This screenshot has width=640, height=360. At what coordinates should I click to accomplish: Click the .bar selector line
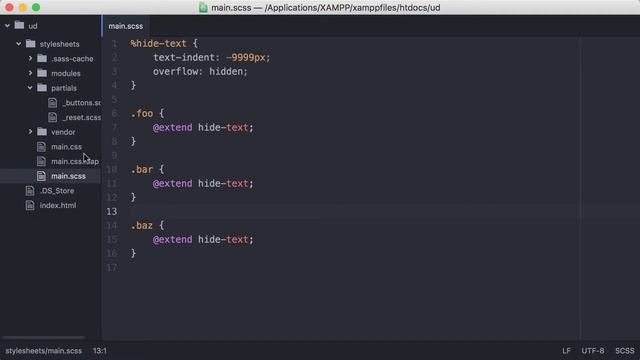147,169
